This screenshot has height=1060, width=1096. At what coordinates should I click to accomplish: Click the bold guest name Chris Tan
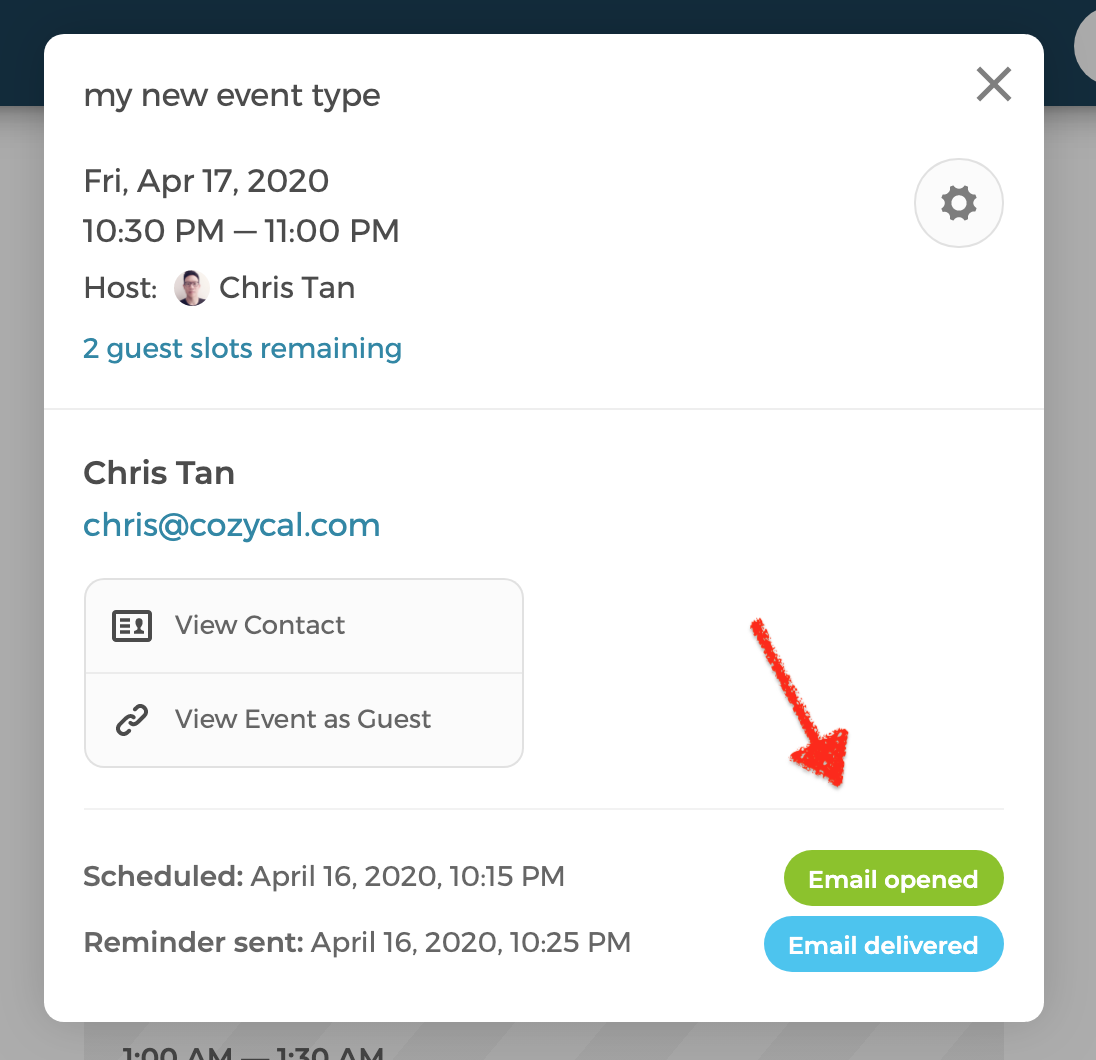[x=159, y=473]
